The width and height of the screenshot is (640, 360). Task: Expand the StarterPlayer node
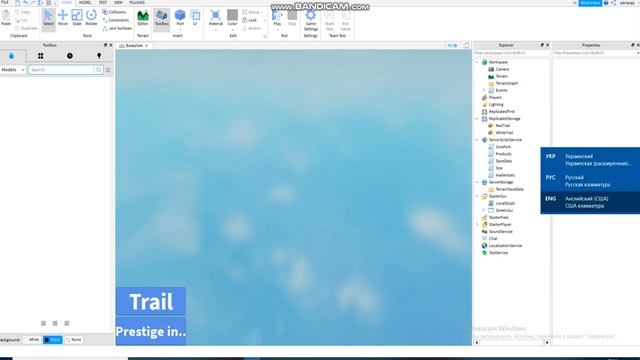tap(477, 224)
